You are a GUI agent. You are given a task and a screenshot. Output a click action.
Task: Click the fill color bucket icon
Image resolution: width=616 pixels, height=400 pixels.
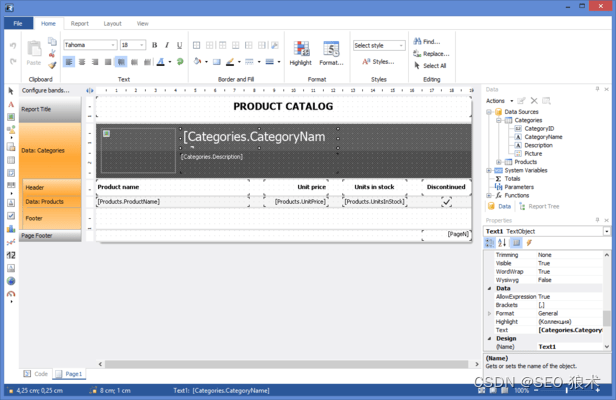tap(197, 61)
